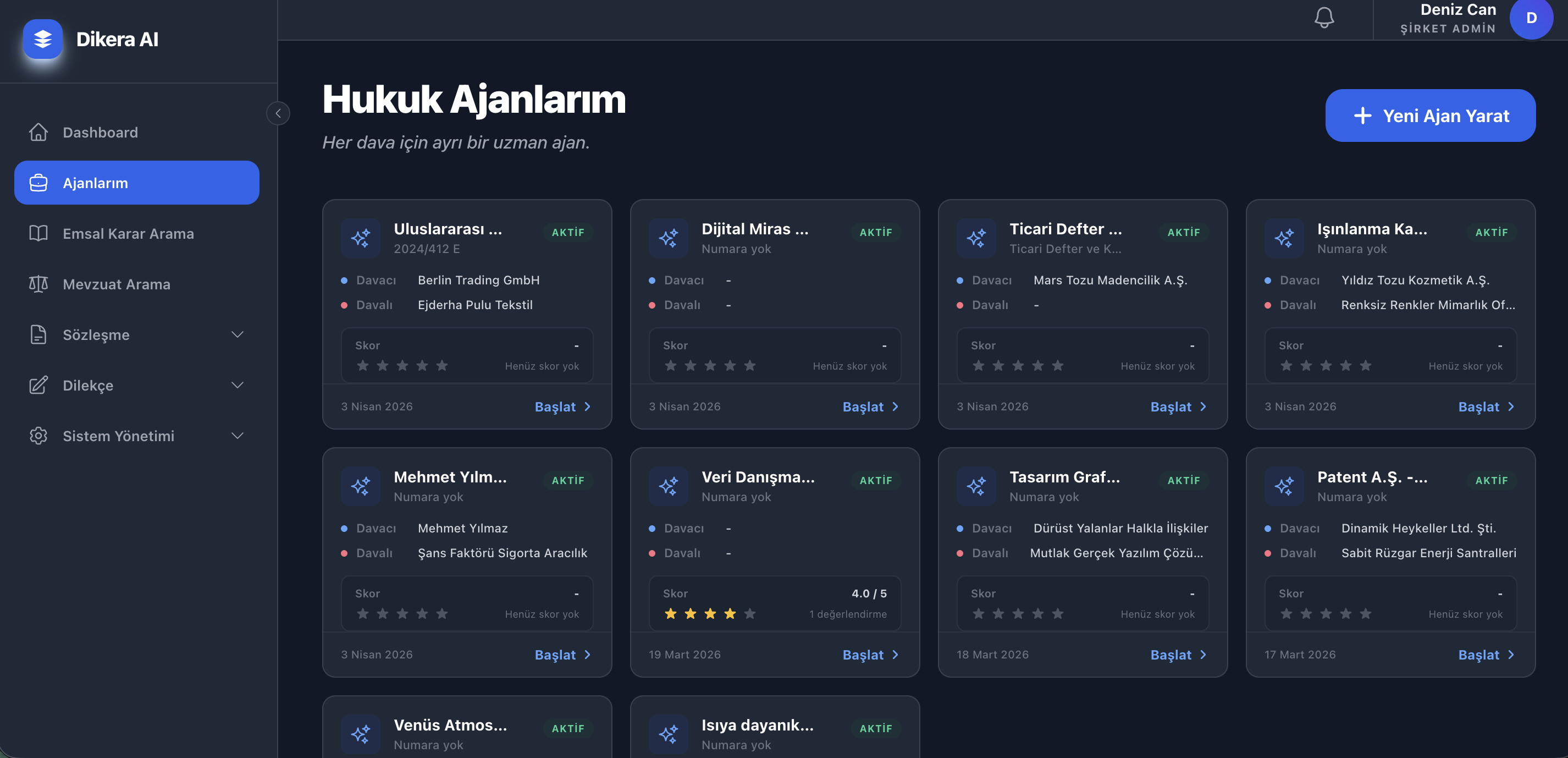Click the Yeni Ajan Yarat button

[1430, 116]
